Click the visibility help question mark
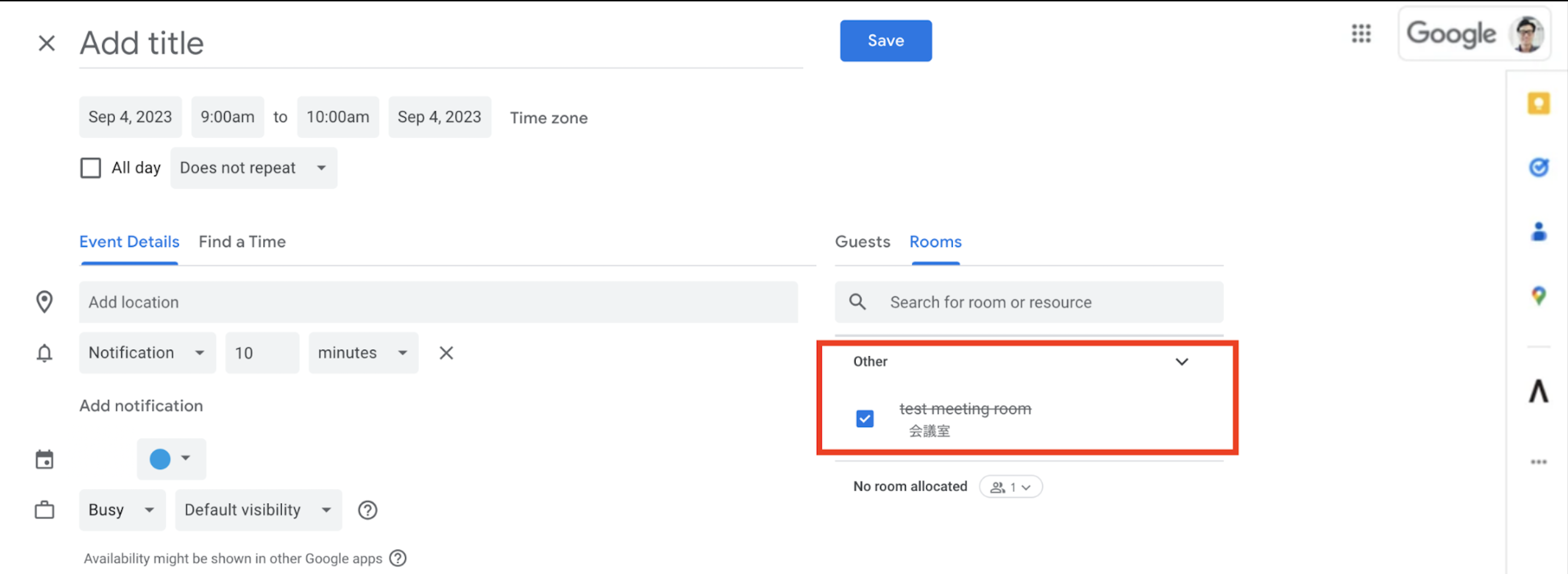This screenshot has height=574, width=1568. (x=367, y=510)
